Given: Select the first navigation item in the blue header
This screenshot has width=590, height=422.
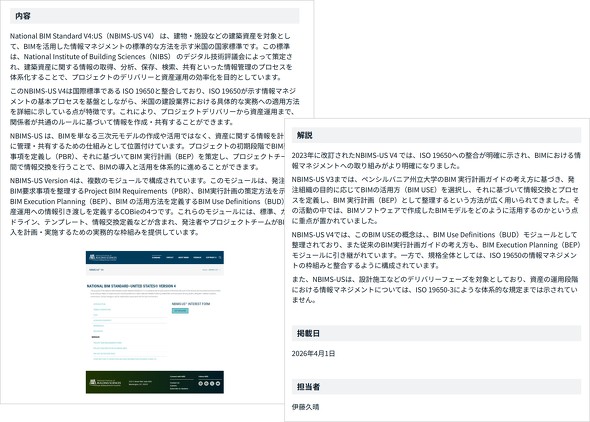Looking at the screenshot, I should pos(156,257).
